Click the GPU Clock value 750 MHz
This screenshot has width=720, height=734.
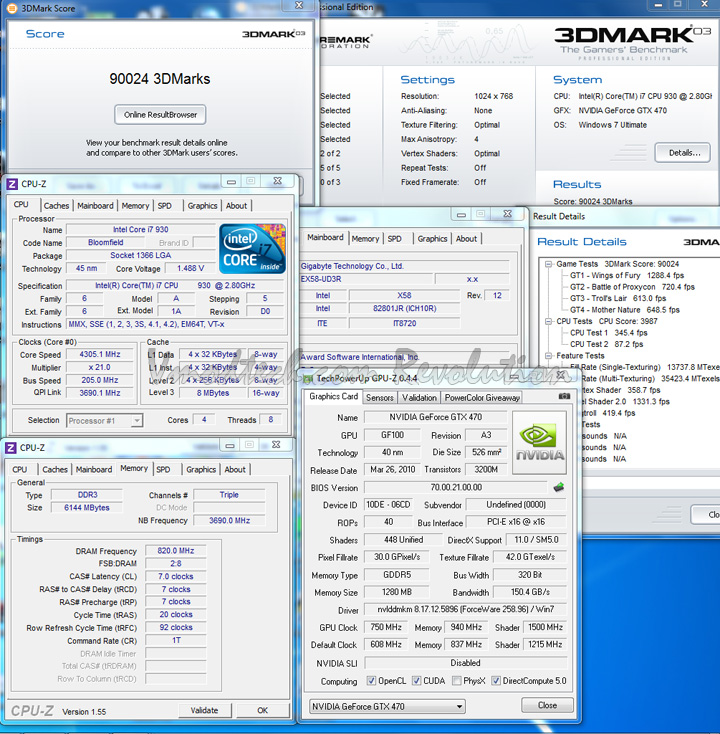386,627
